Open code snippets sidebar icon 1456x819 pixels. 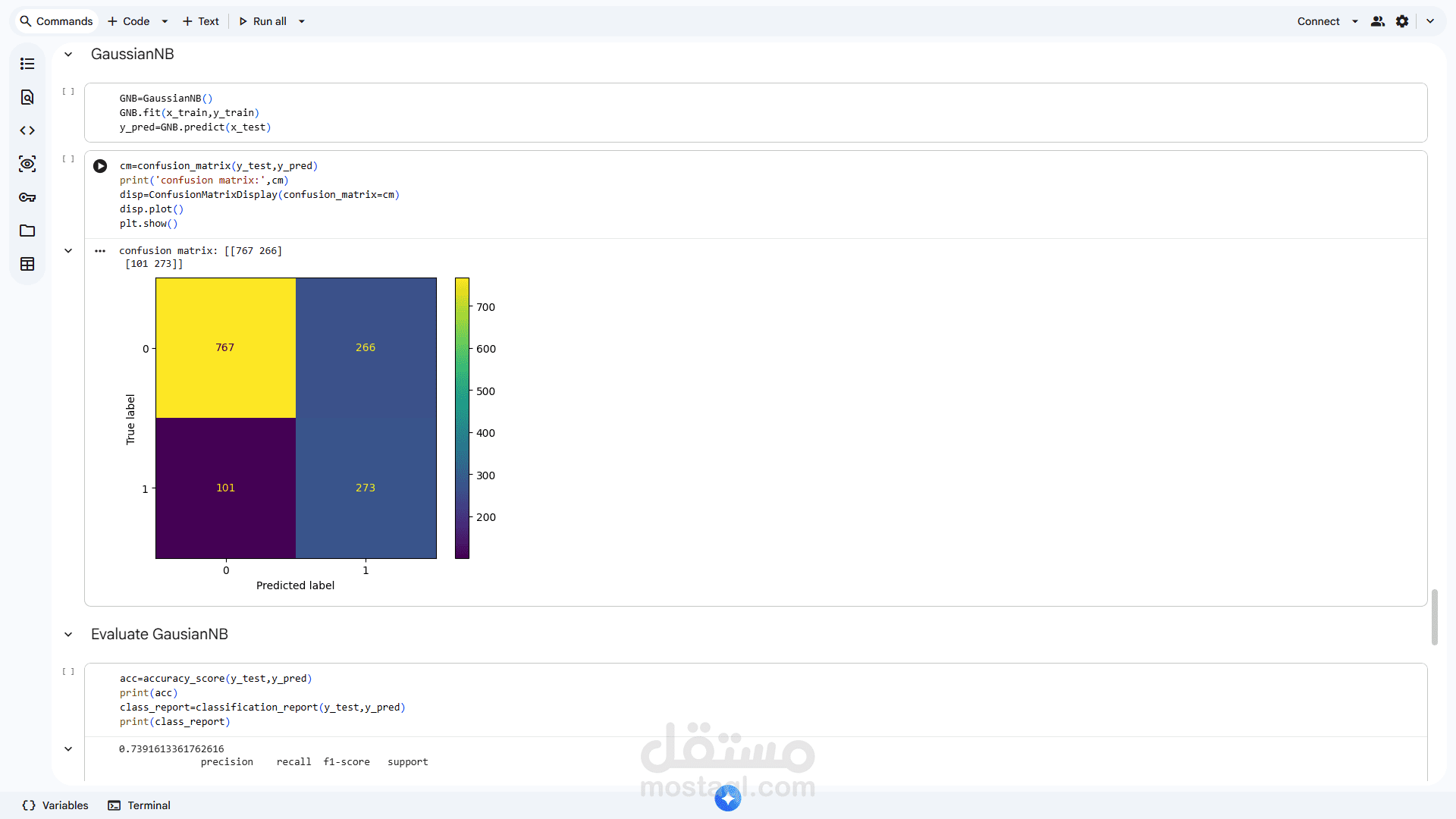coord(27,130)
